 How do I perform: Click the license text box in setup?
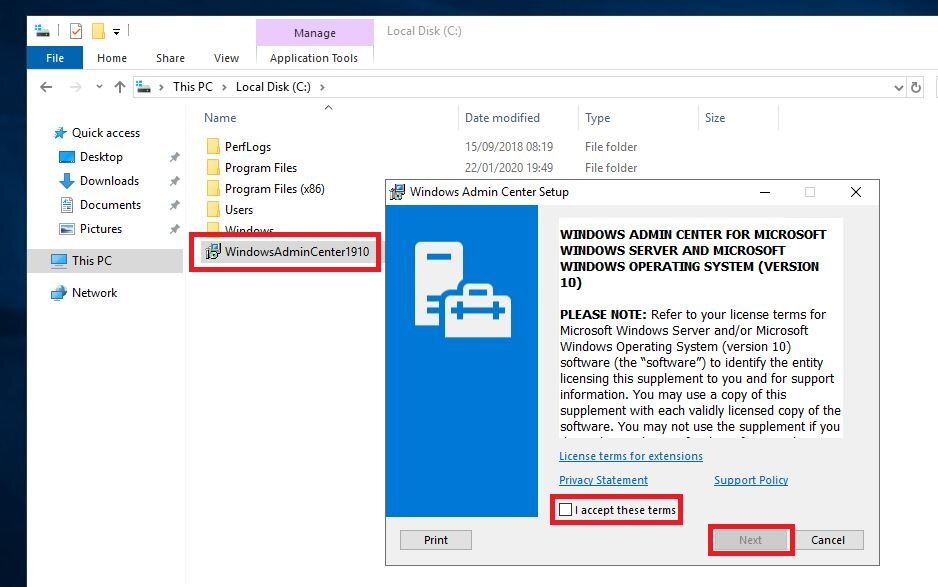coord(700,327)
